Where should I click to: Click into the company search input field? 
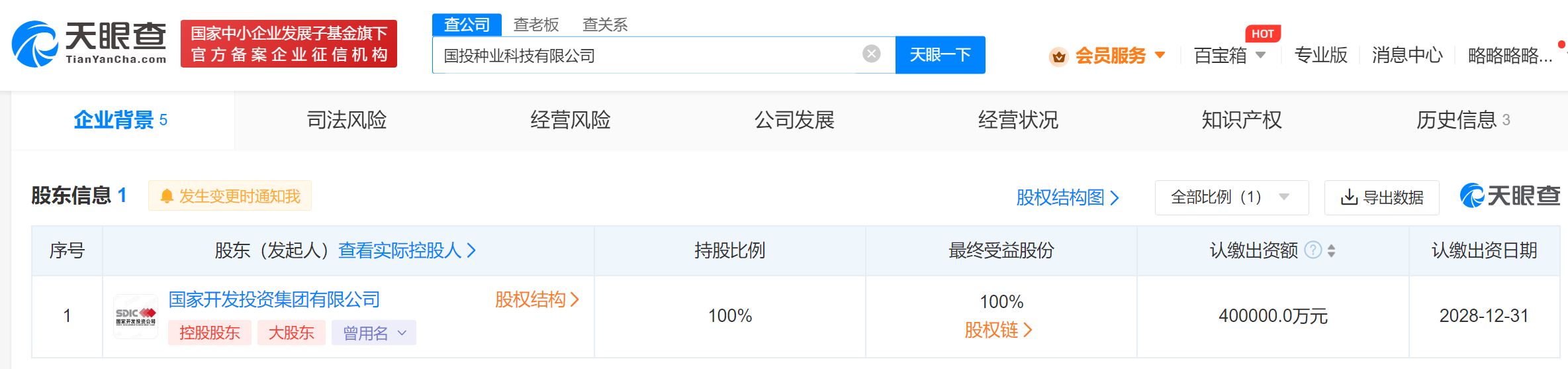(x=649, y=55)
